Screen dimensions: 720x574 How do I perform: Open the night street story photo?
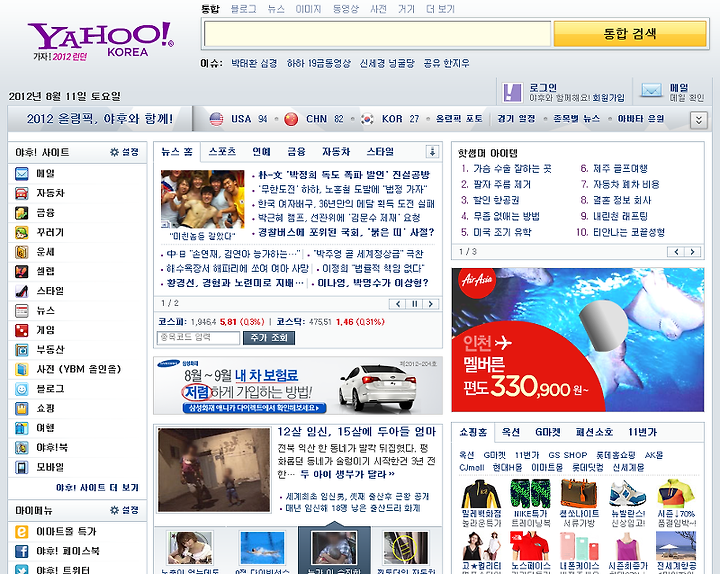[x=214, y=470]
